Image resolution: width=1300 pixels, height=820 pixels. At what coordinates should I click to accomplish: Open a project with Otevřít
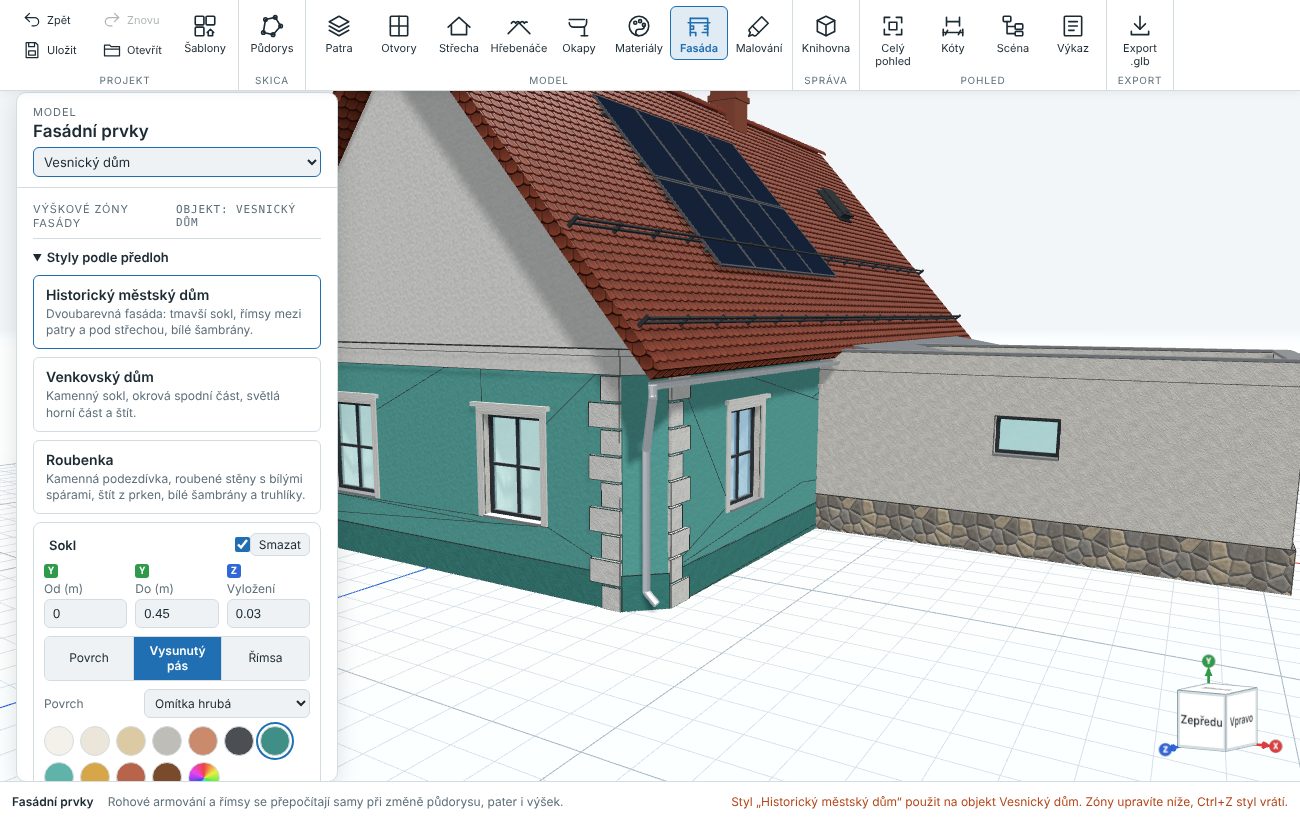(x=132, y=50)
